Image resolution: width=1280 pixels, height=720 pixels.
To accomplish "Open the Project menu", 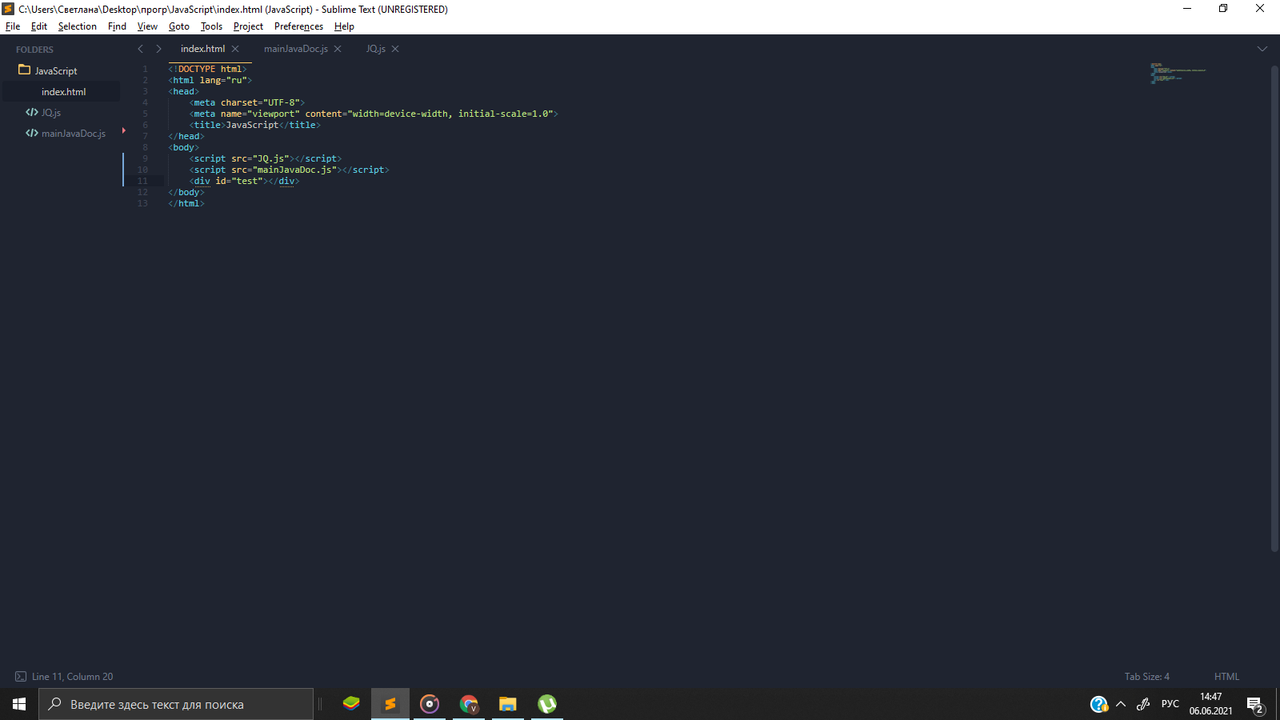I will 248,26.
